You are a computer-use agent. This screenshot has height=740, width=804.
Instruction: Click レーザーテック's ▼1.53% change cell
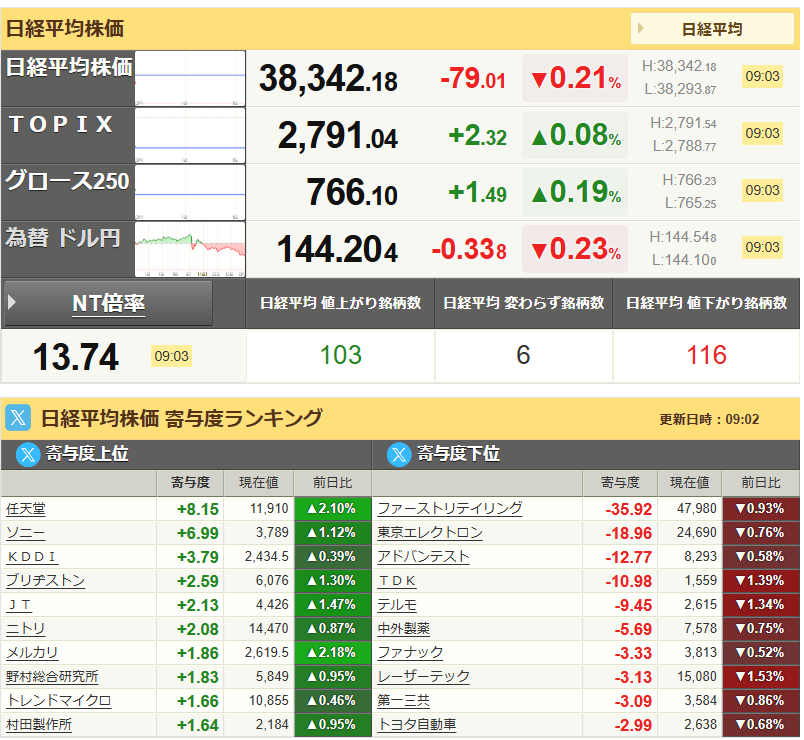click(761, 677)
